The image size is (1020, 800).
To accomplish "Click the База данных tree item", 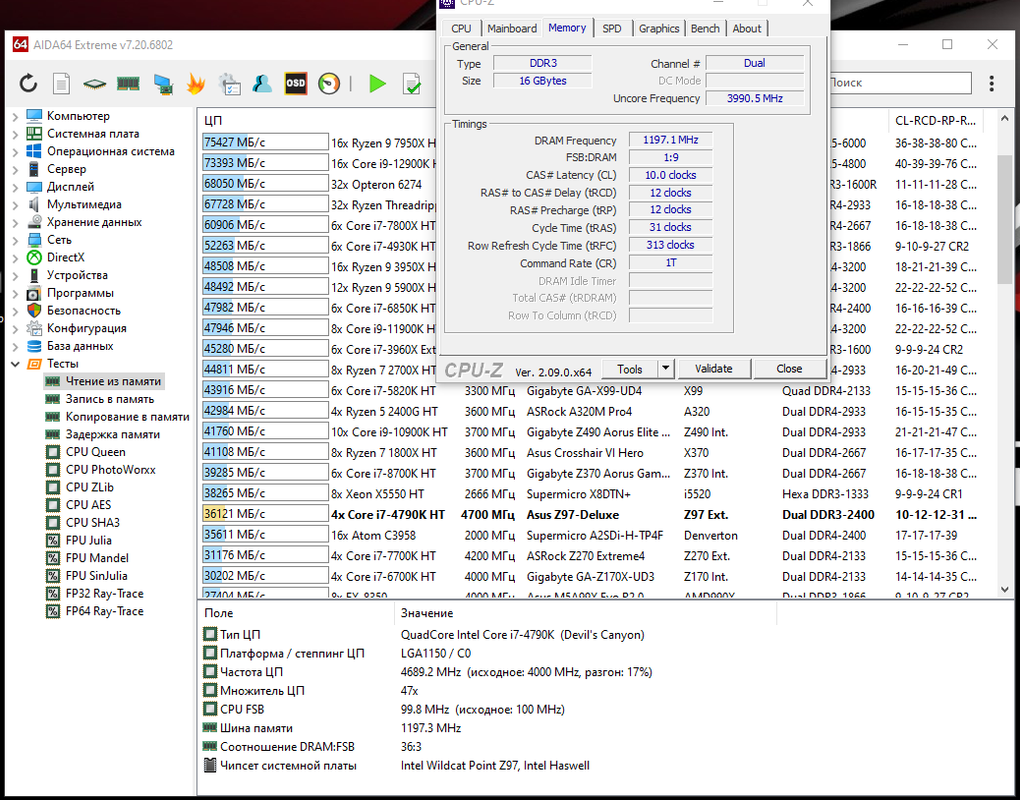I will tap(79, 346).
